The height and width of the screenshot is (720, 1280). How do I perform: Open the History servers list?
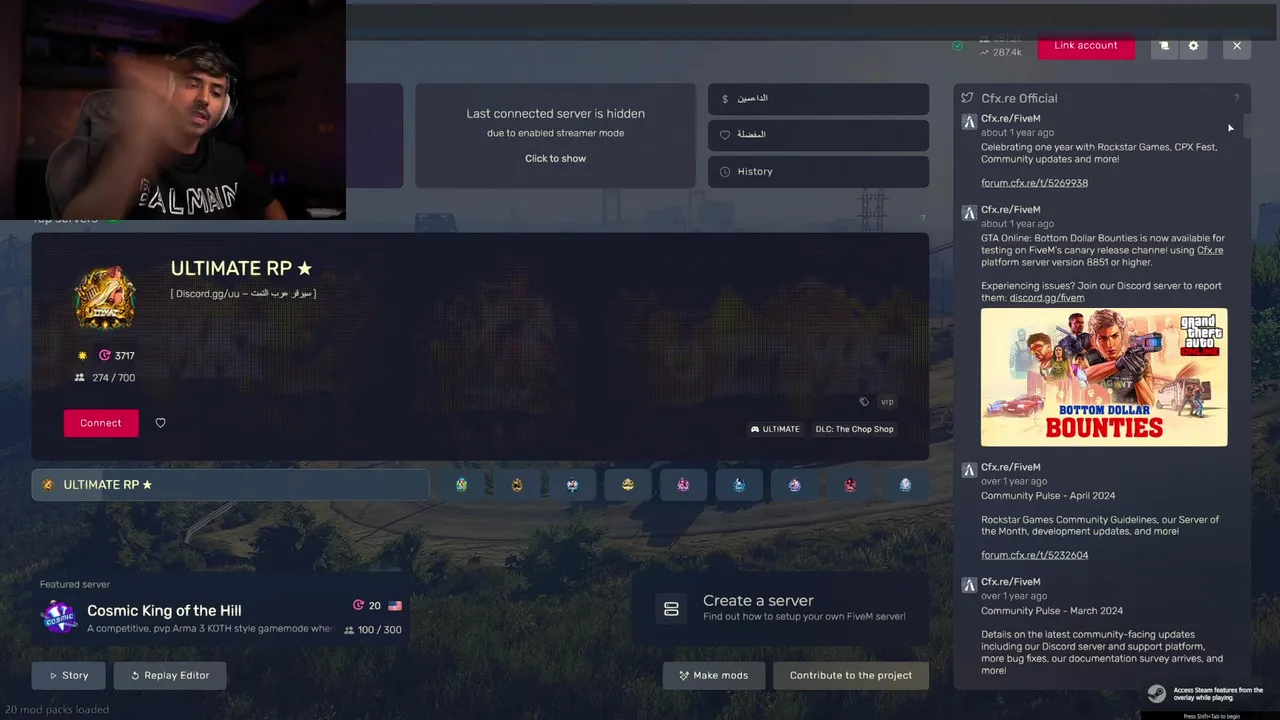click(818, 171)
